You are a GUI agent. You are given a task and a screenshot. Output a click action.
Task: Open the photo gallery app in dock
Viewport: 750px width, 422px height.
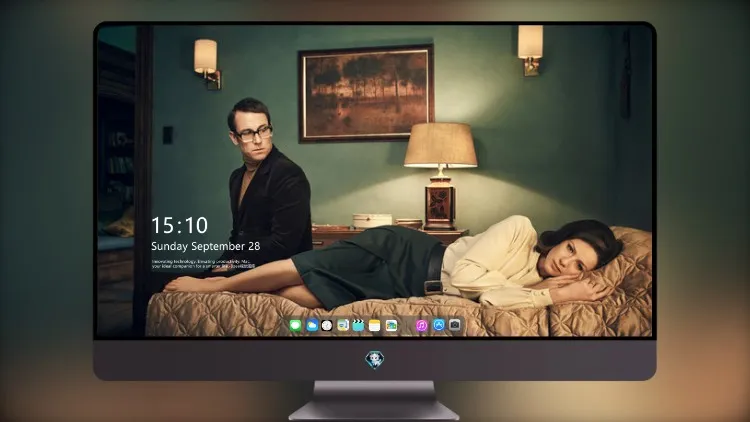click(391, 325)
